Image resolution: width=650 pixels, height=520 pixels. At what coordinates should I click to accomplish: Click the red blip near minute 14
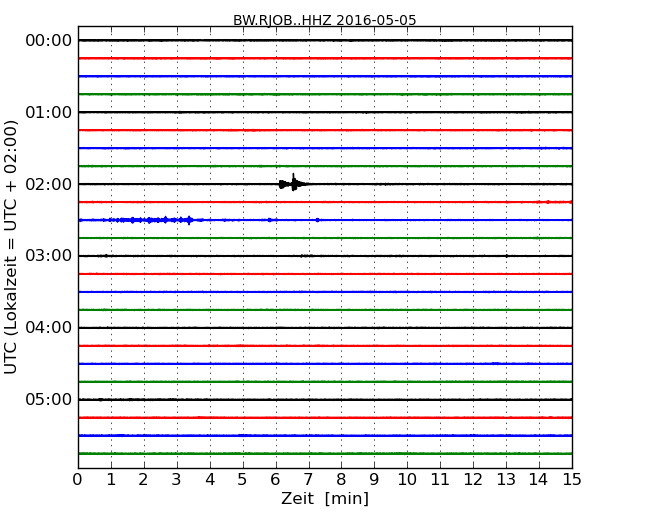click(x=548, y=202)
